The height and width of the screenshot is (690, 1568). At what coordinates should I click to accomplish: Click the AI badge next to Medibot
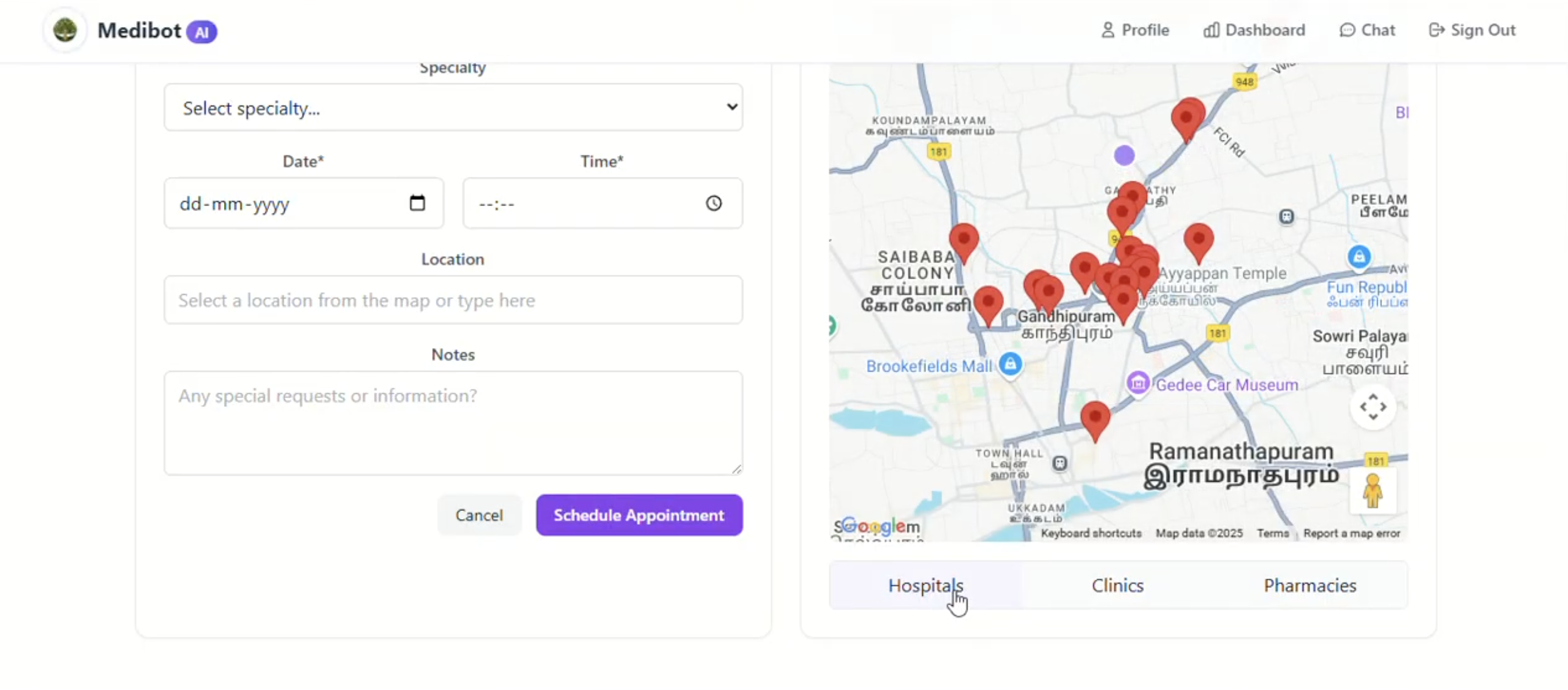coord(202,32)
